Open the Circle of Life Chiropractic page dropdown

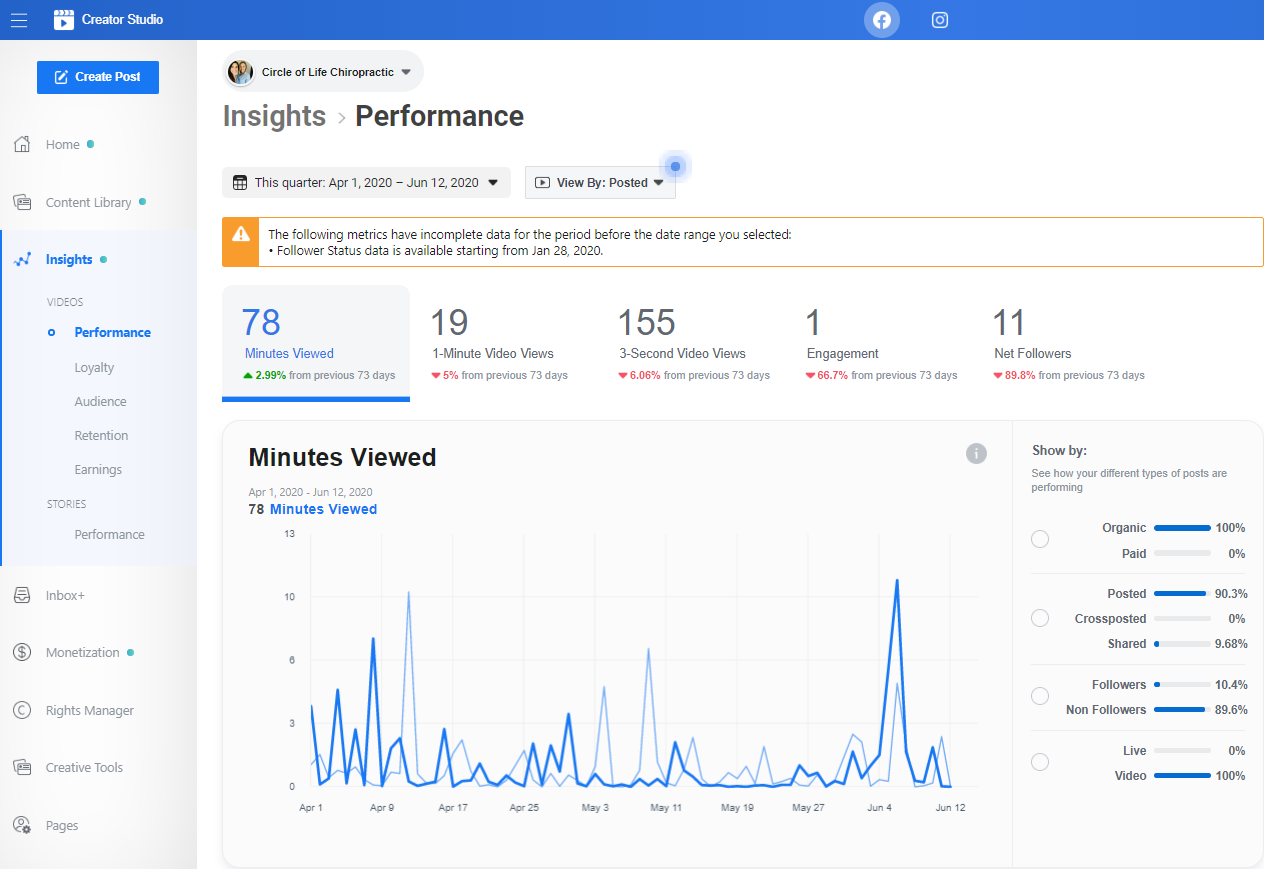pyautogui.click(x=323, y=72)
